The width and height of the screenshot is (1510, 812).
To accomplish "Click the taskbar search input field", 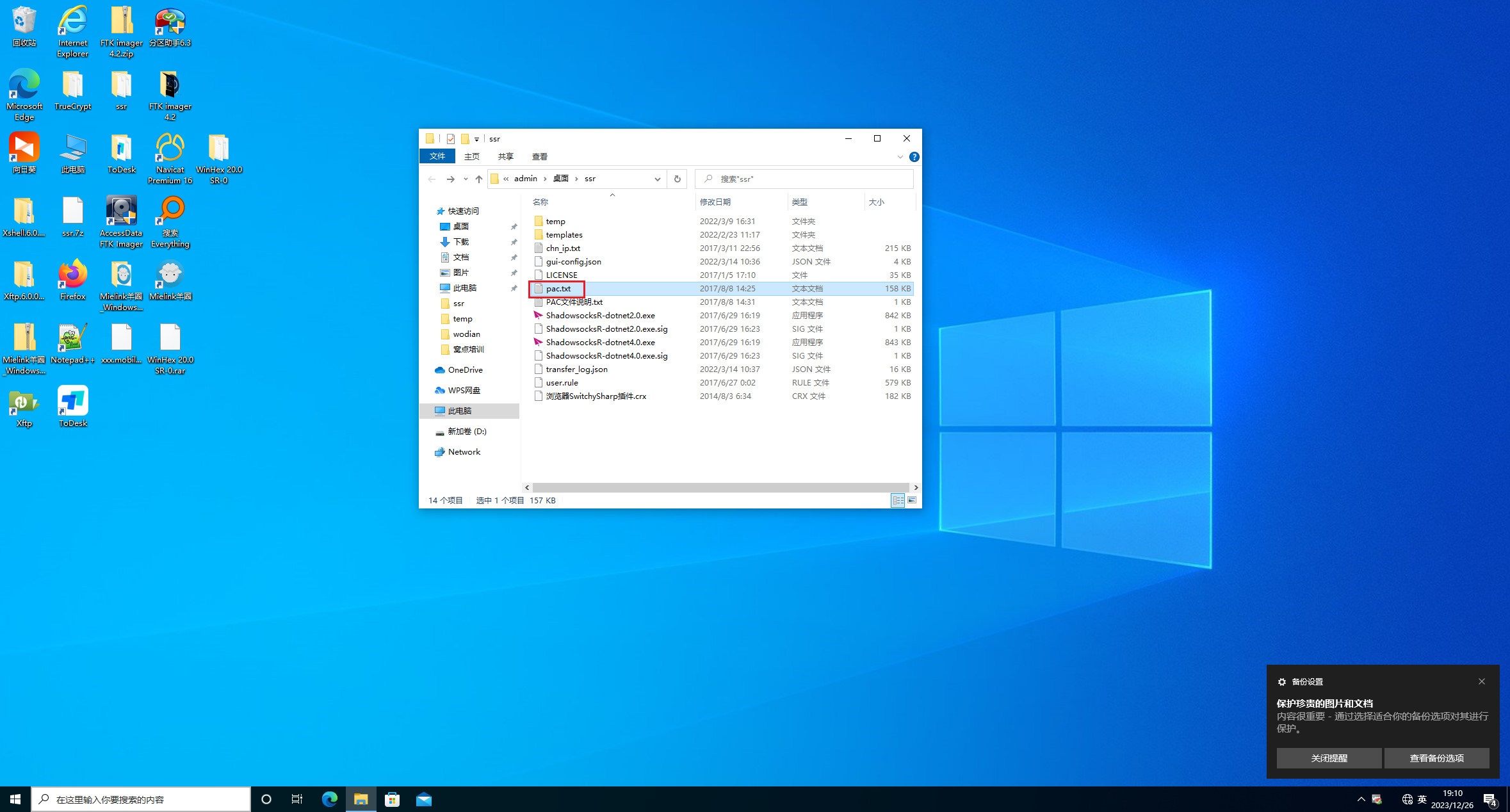I will (x=141, y=799).
